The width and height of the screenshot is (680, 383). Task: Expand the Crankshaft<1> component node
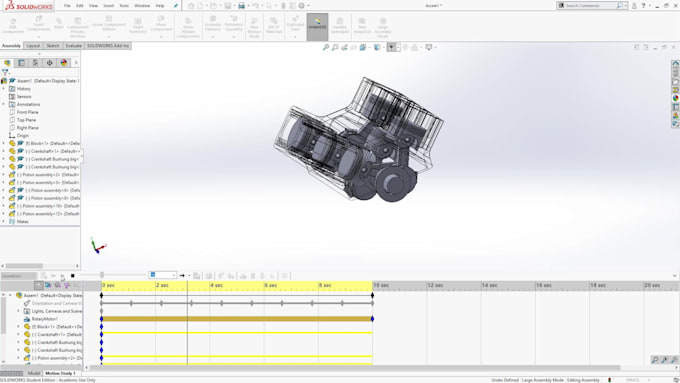click(3, 151)
